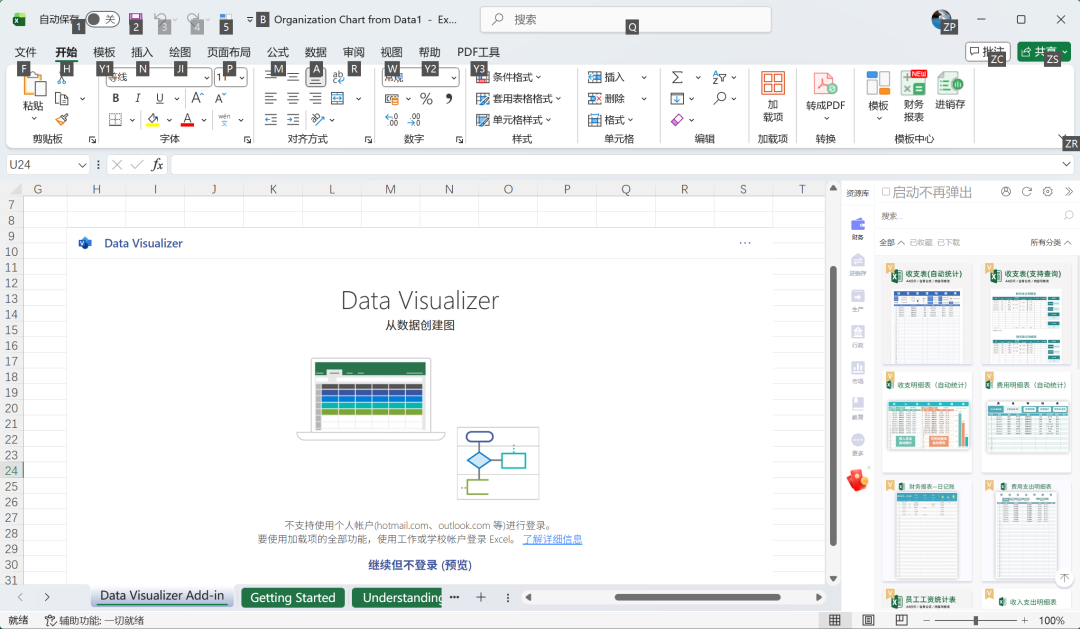This screenshot has height=629, width=1080.
Task: Apply italic formatting with the I button
Action: coord(138,99)
